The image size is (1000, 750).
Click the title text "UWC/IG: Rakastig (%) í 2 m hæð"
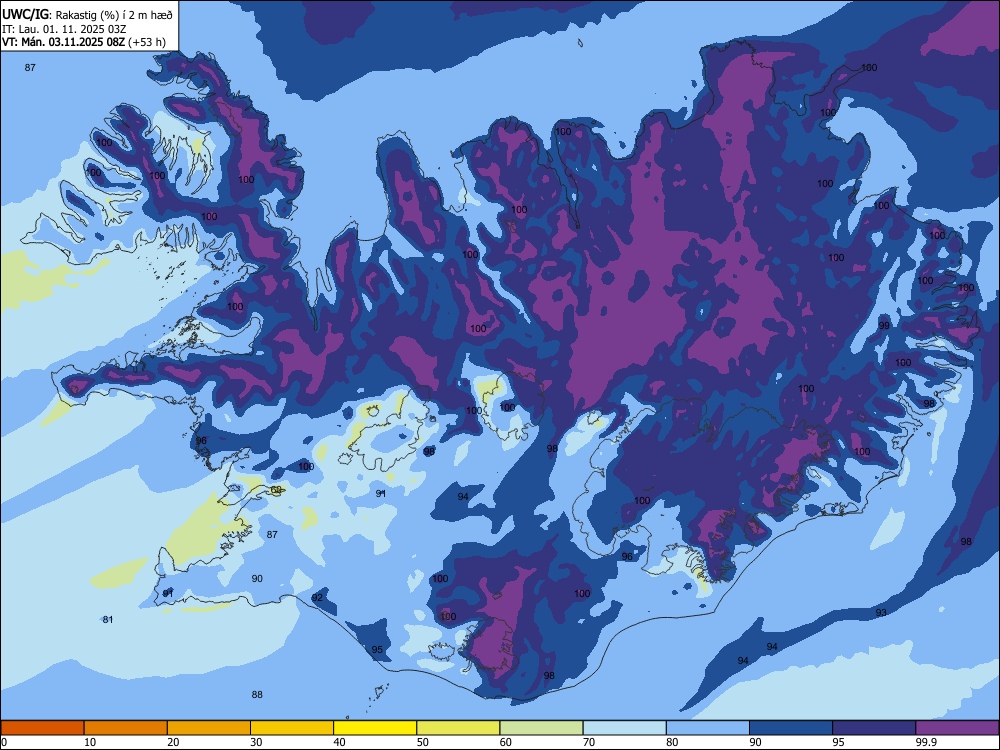[87, 15]
